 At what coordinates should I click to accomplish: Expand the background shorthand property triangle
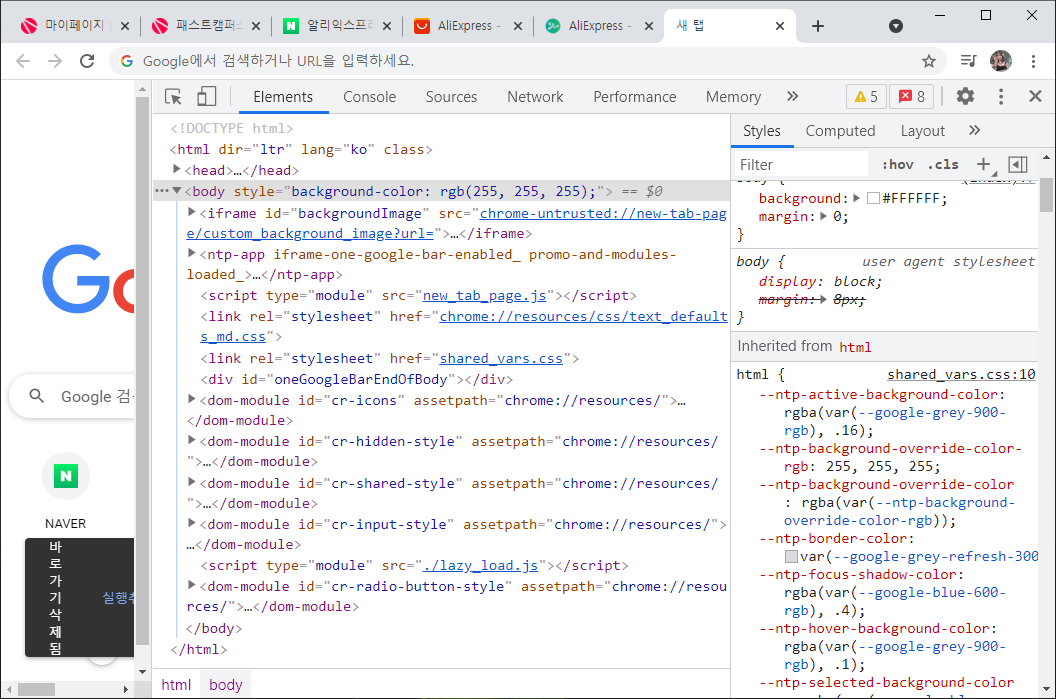856,198
